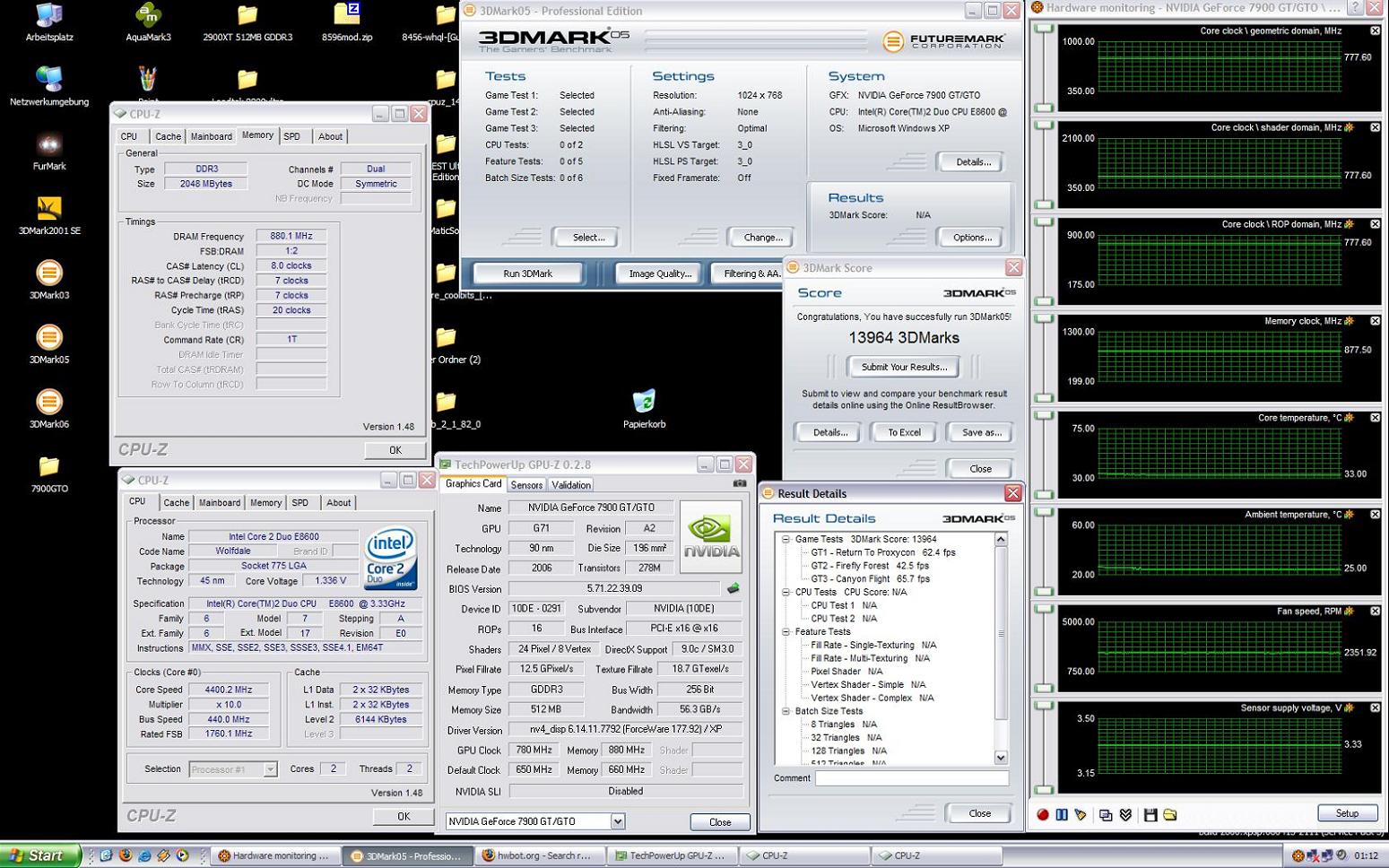
Task: Click the Options... button under Results
Action: tap(972, 238)
